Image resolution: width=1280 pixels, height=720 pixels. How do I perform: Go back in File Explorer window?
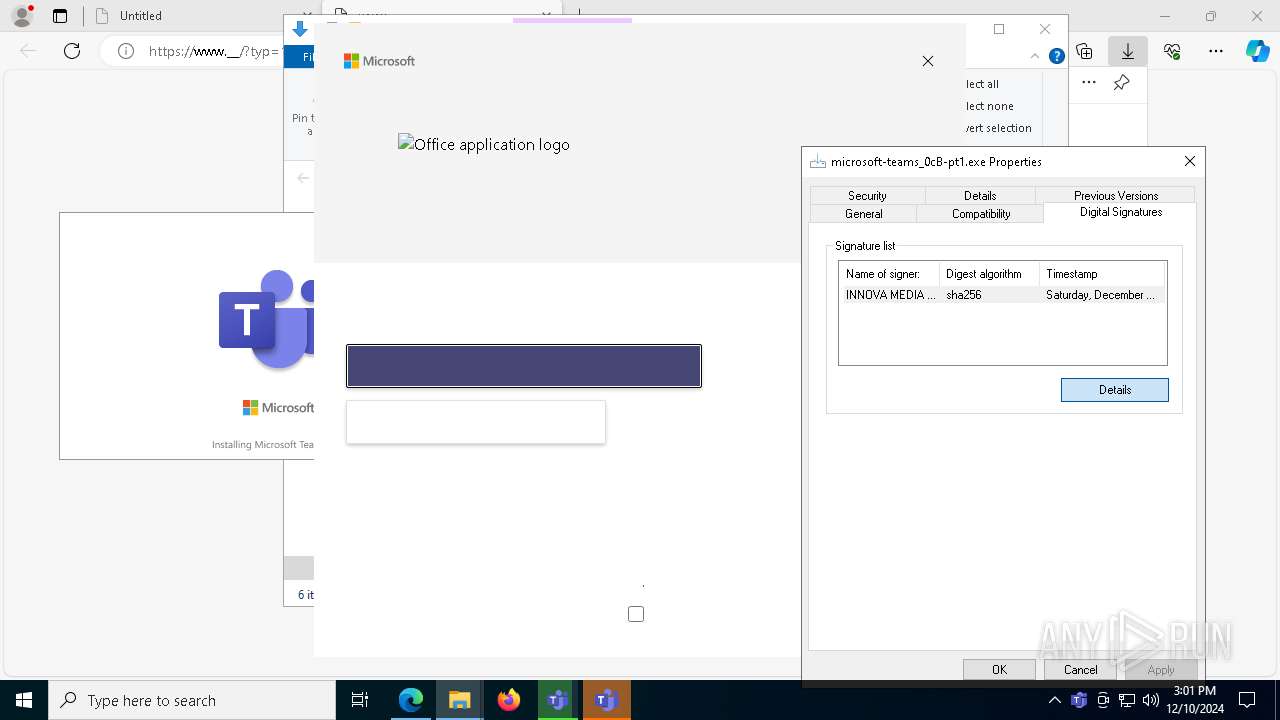click(303, 178)
